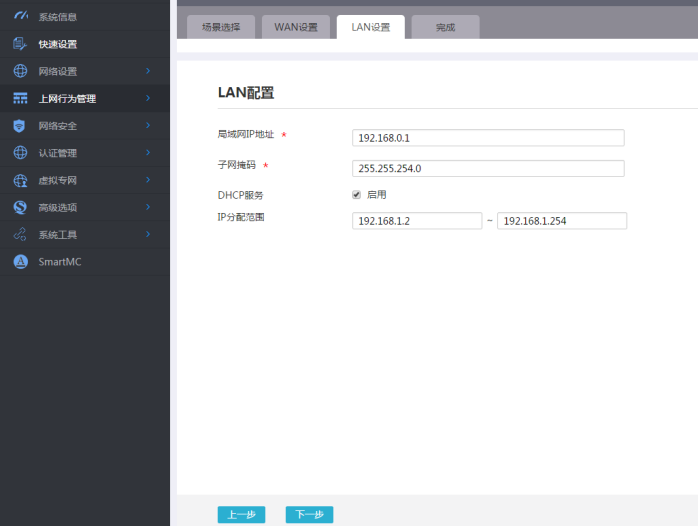Click the 虚拟专网 icon

tap(20, 180)
